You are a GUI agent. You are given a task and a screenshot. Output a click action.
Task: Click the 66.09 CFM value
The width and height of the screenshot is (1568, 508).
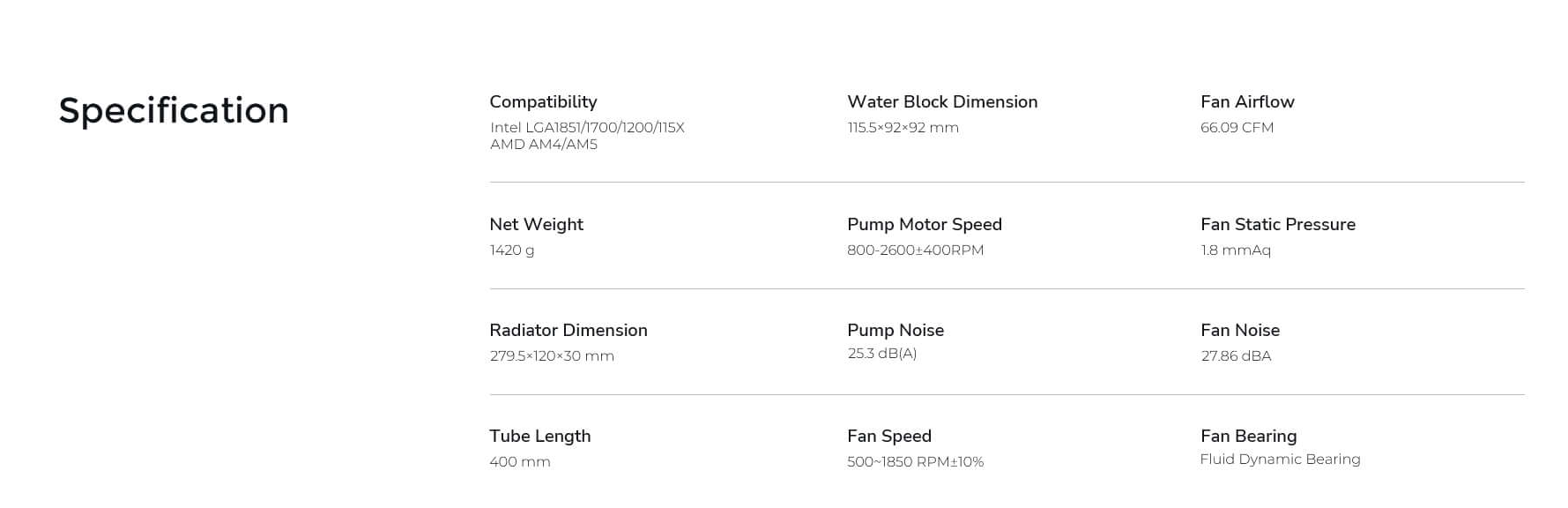click(1237, 127)
